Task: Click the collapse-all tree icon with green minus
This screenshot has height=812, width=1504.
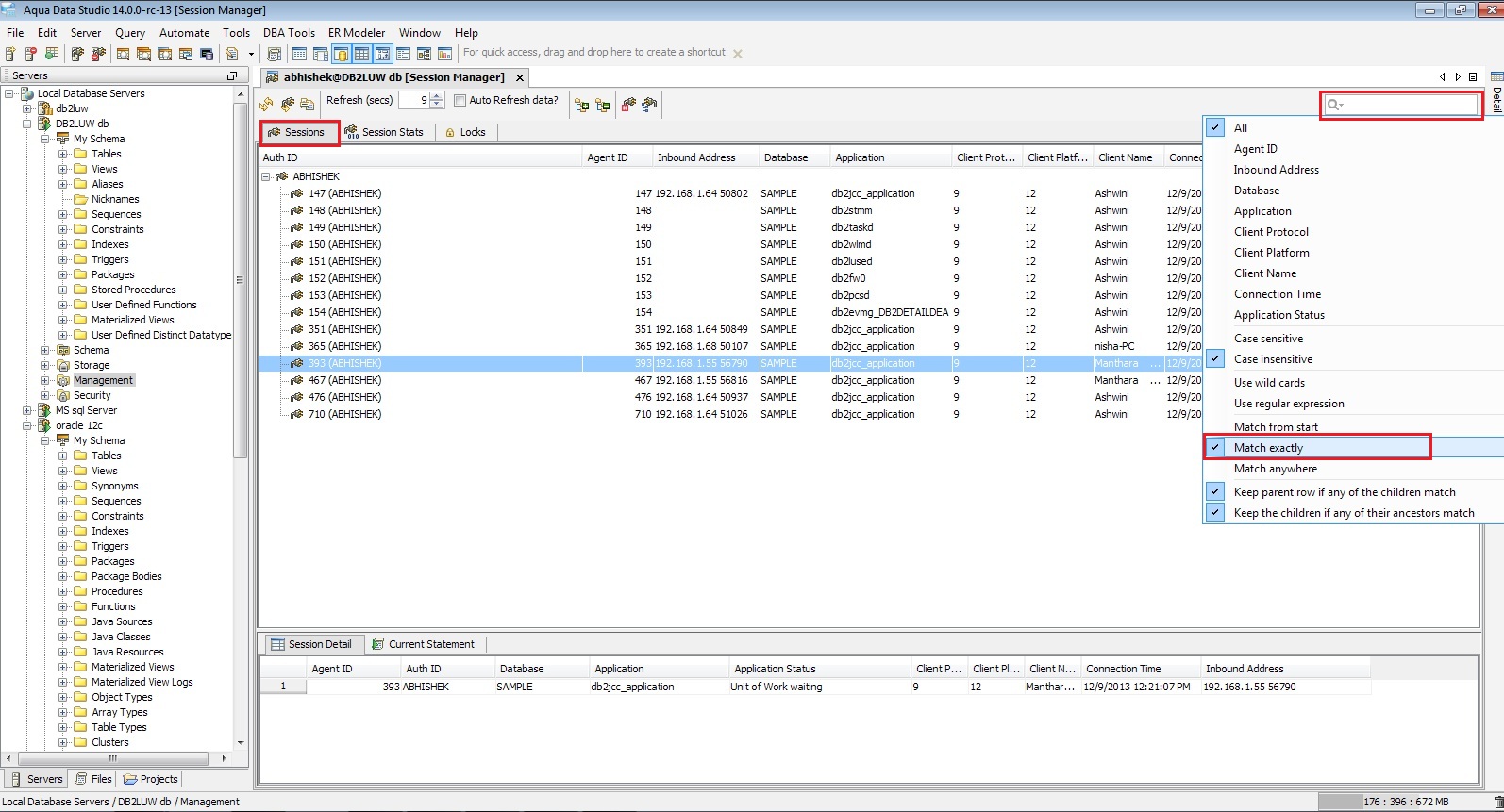Action: pos(603,105)
